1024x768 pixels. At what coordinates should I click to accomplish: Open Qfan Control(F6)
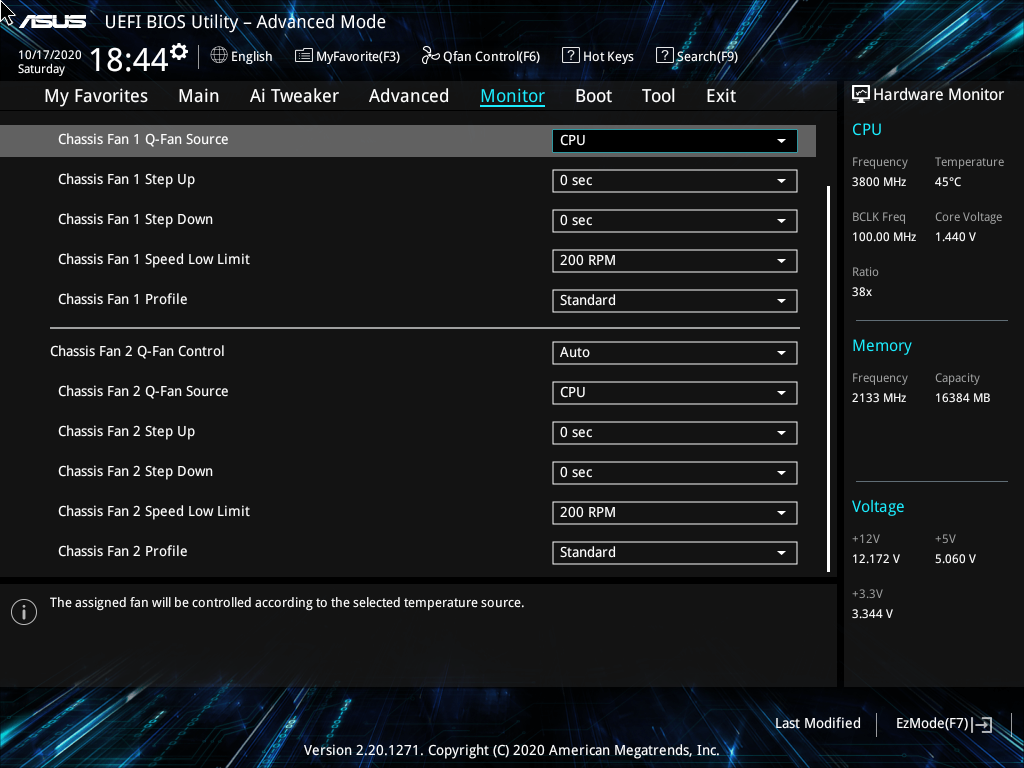click(481, 56)
